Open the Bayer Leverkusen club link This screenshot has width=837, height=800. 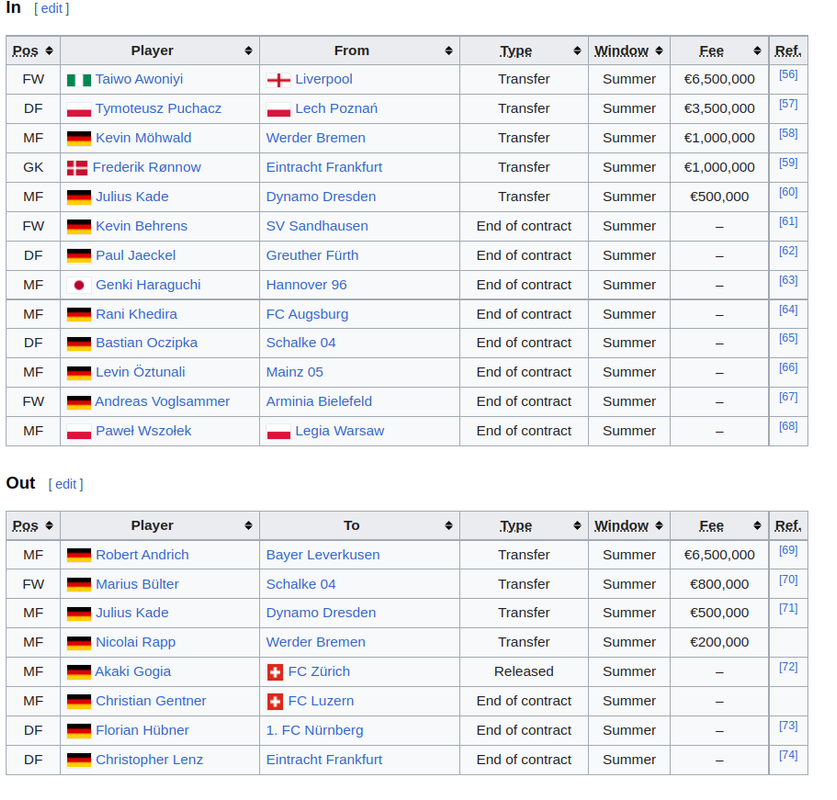pos(323,555)
